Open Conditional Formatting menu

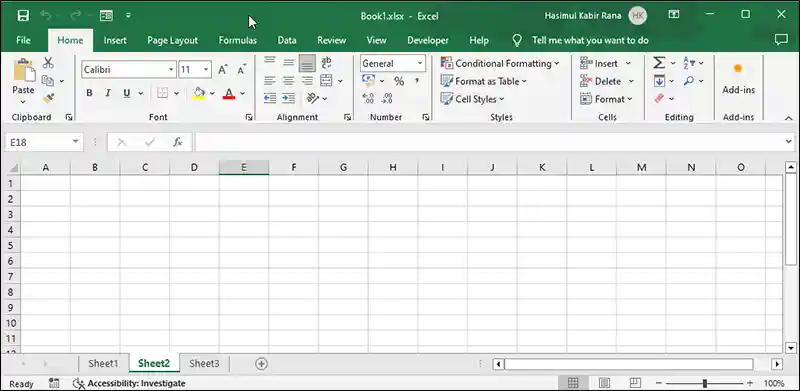click(x=500, y=63)
